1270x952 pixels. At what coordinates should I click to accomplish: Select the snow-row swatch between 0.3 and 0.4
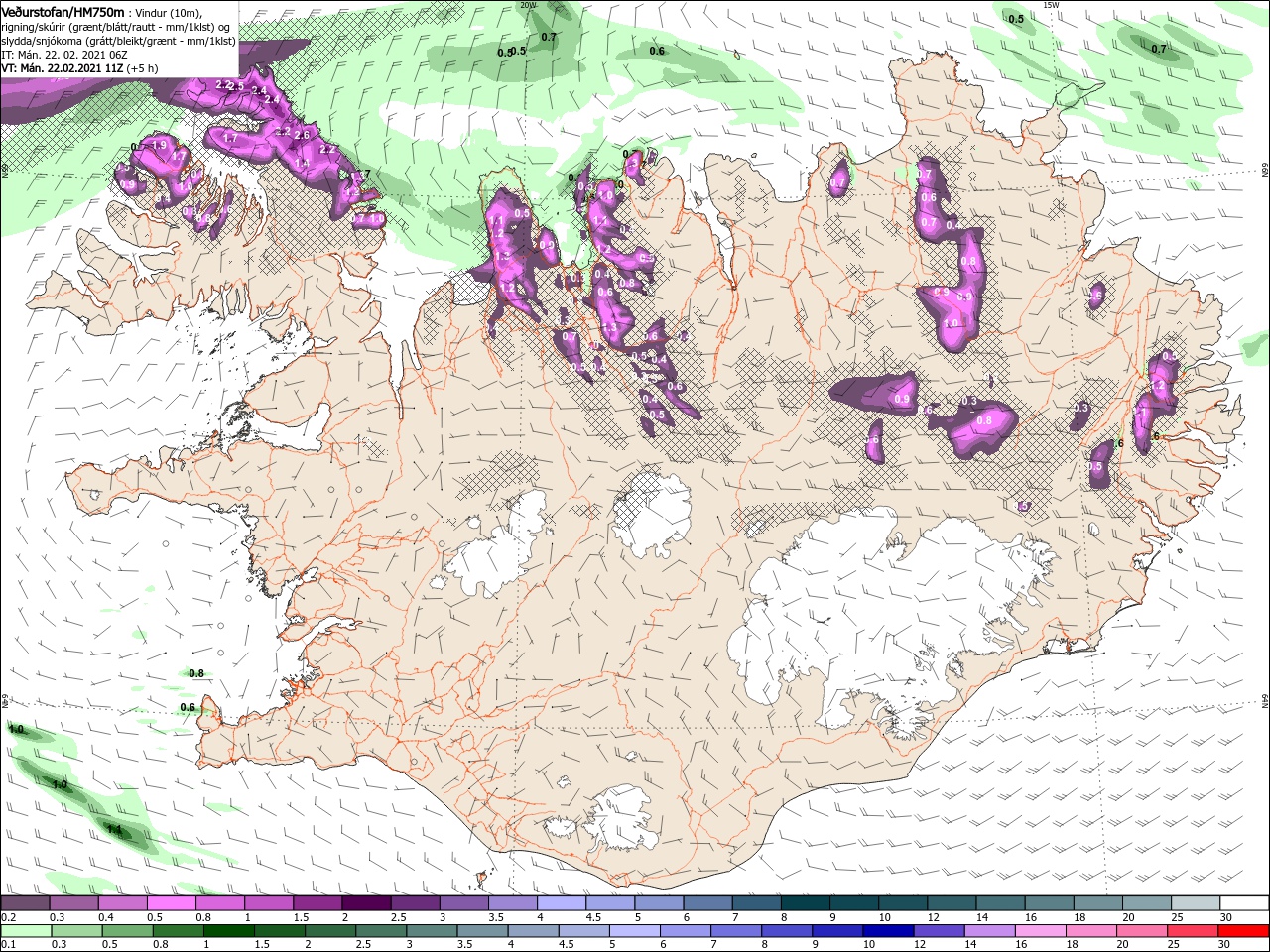coord(73,903)
